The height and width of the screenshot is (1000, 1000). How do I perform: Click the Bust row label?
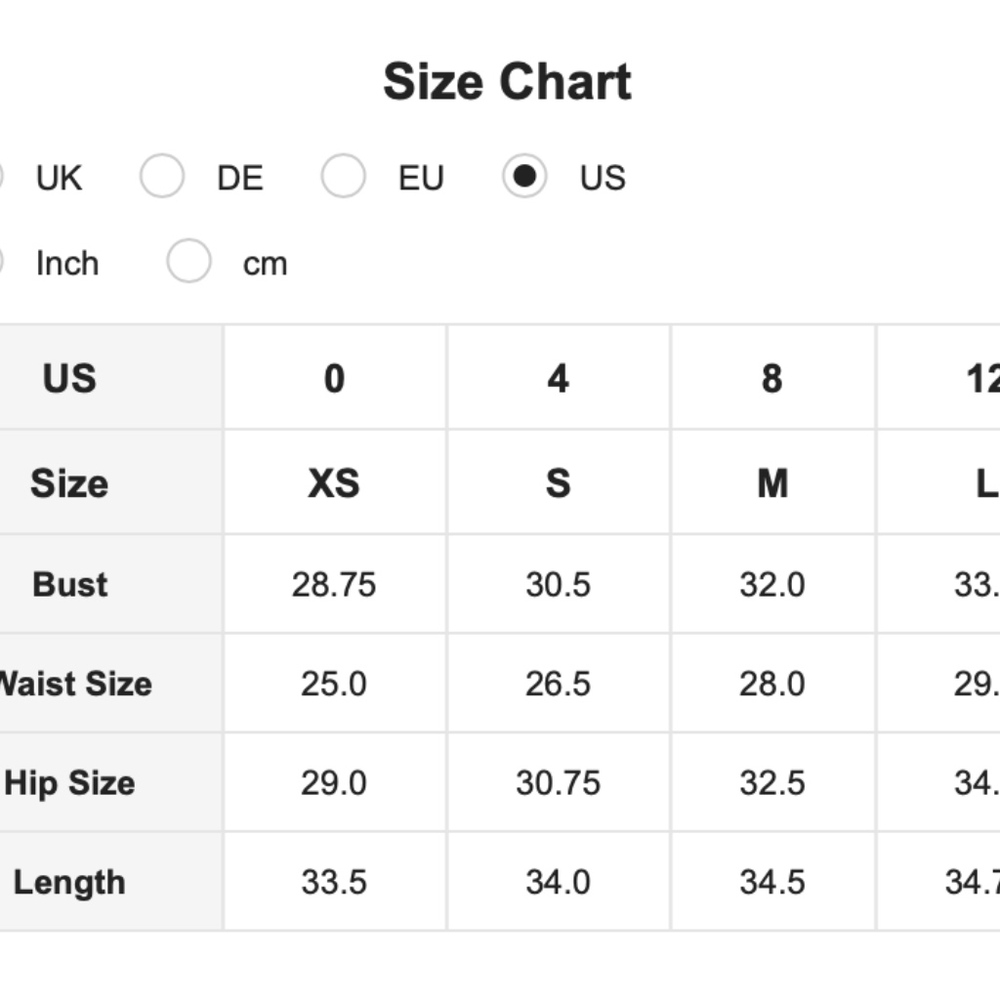tap(70, 585)
